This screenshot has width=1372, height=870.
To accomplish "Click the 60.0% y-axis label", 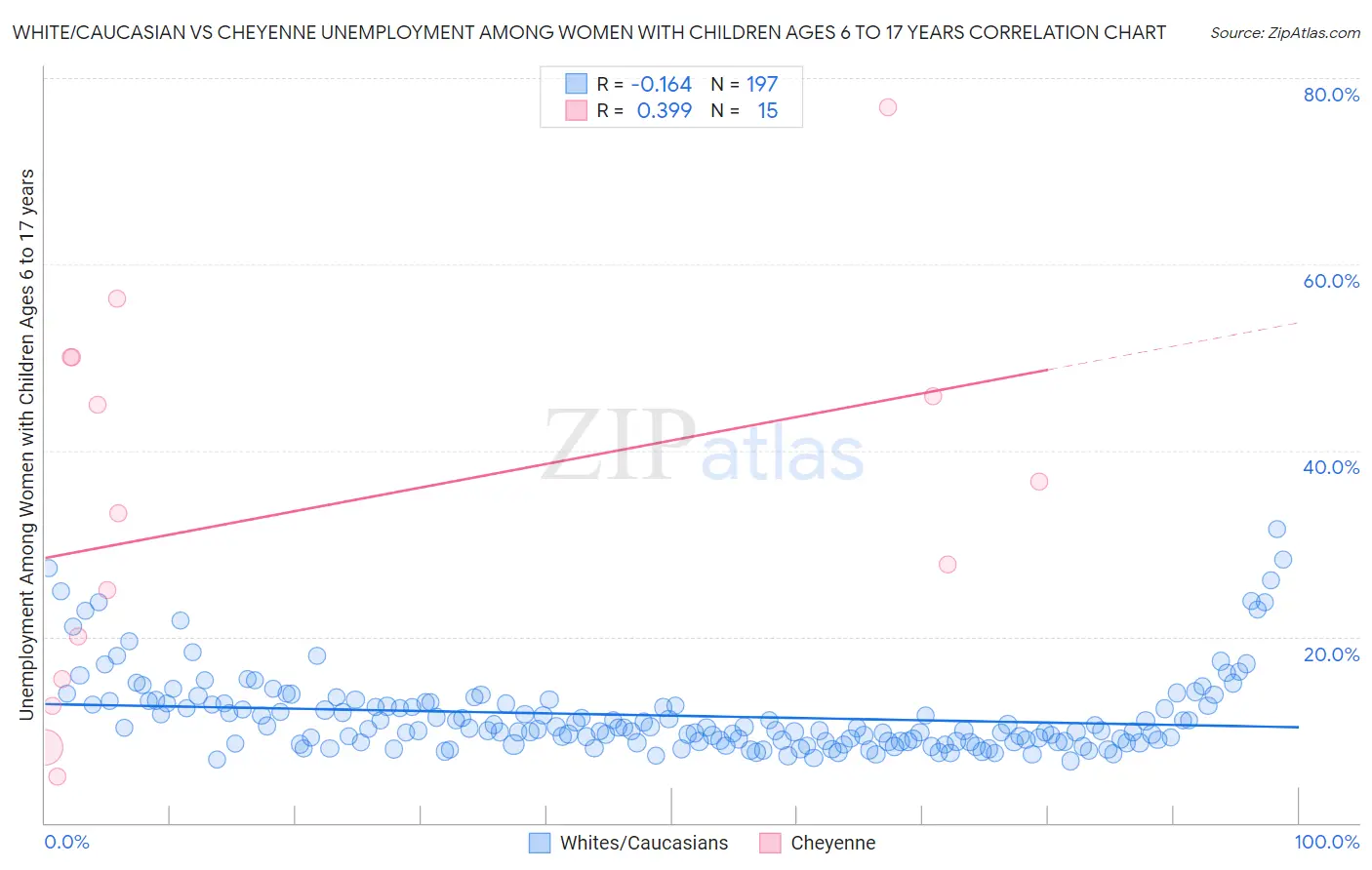I will pyautogui.click(x=1331, y=281).
